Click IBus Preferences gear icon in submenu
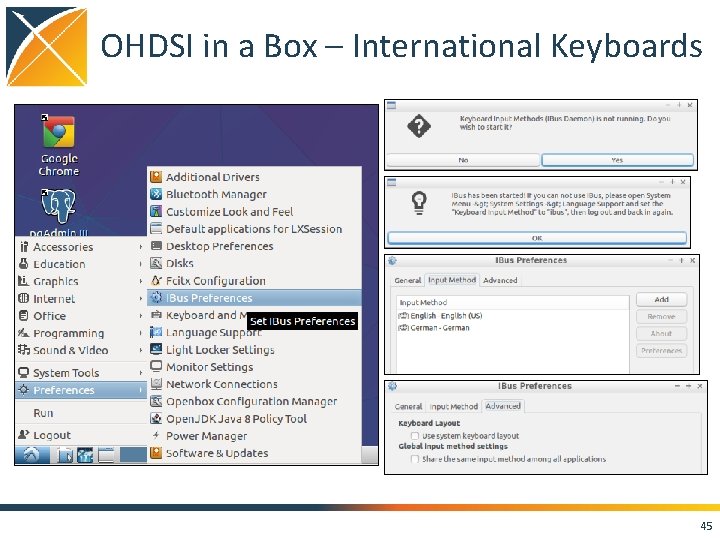The image size is (720, 540). [156, 298]
